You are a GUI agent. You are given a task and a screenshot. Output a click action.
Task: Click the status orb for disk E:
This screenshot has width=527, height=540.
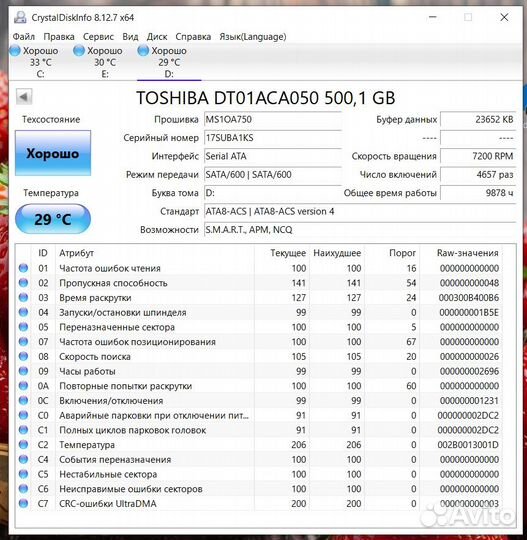pos(79,51)
